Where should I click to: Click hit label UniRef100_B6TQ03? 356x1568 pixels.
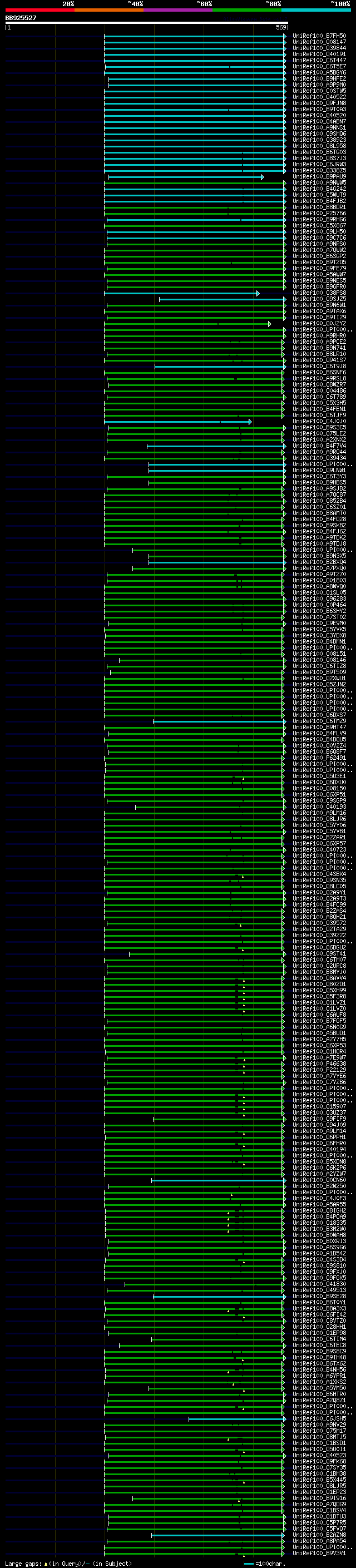319,152
